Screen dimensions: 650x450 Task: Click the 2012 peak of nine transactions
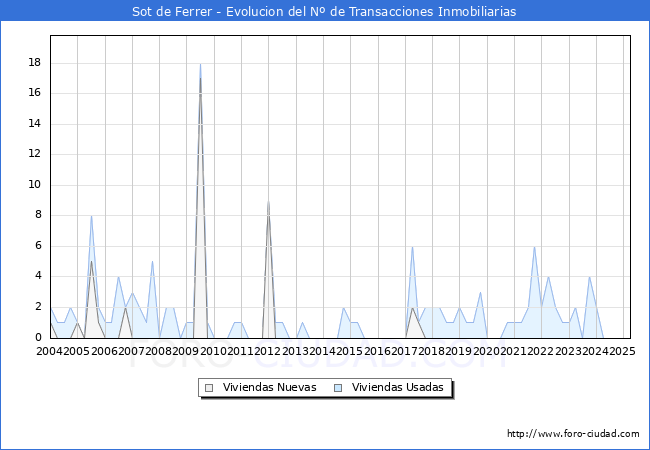268,202
